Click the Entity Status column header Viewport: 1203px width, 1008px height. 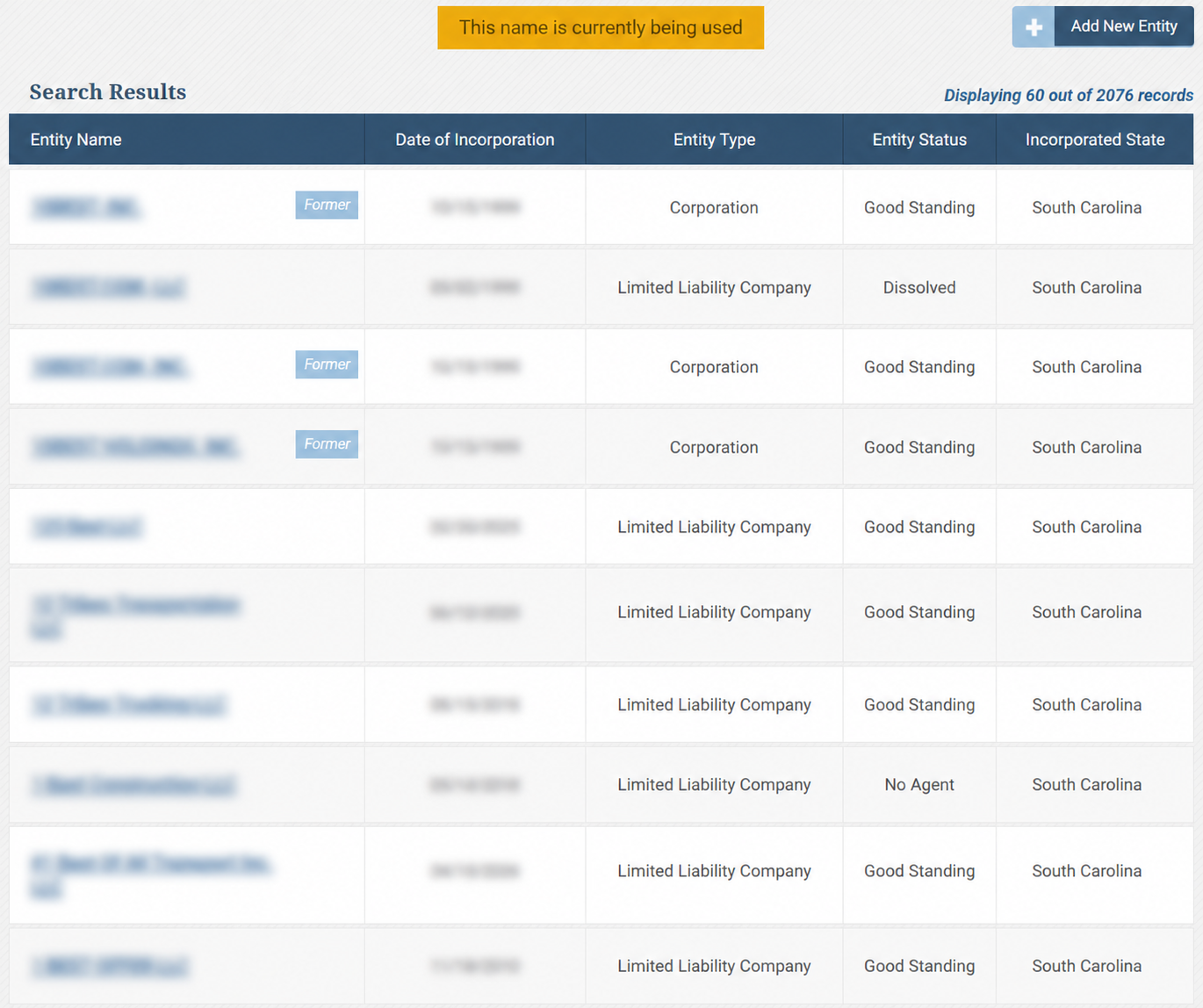click(919, 140)
